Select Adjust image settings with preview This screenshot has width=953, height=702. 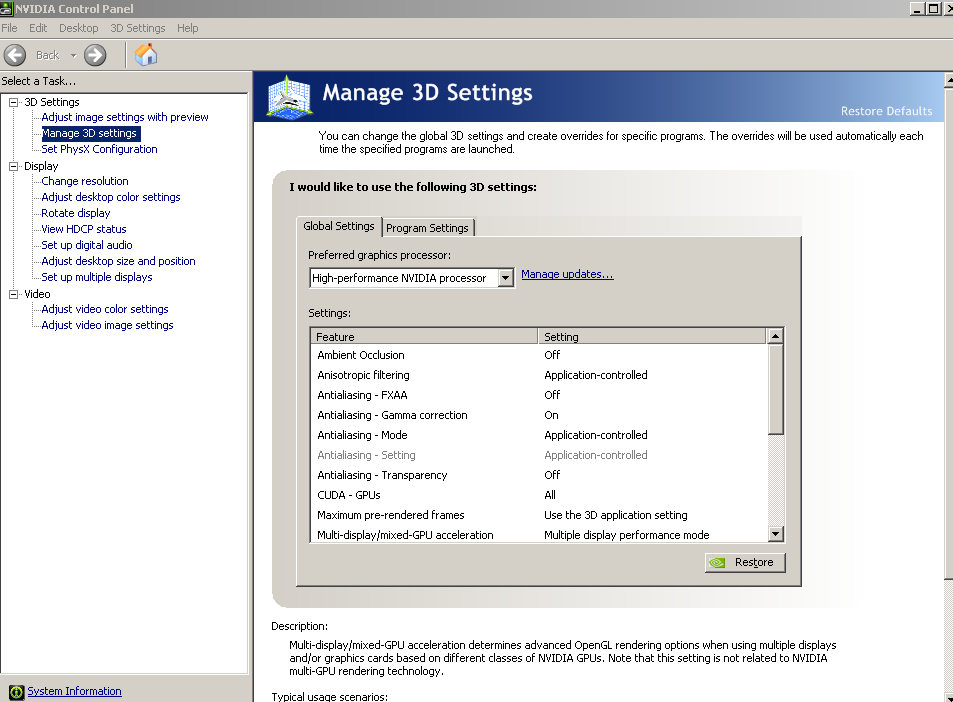(x=125, y=117)
